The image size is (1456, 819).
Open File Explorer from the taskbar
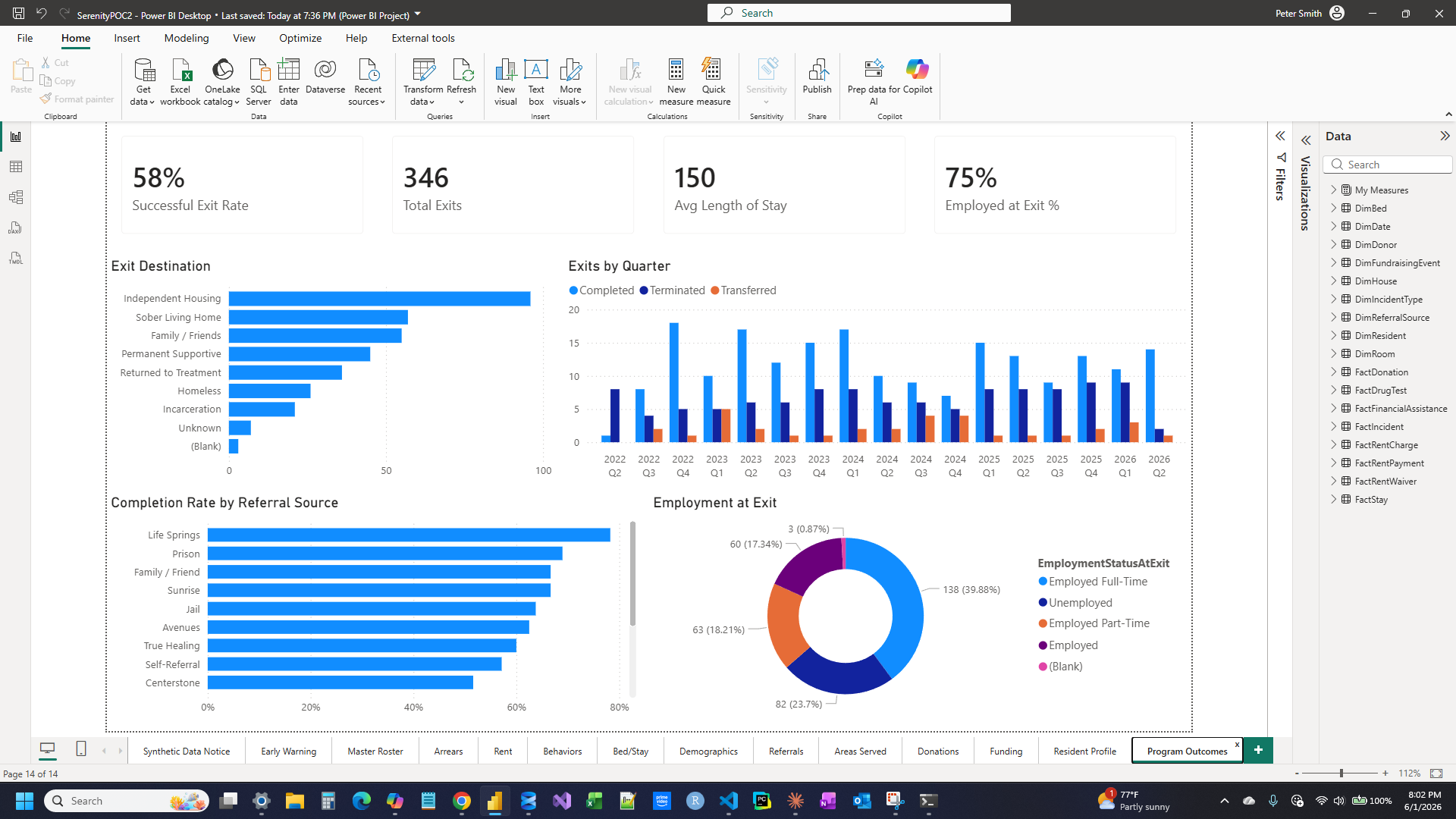click(x=295, y=801)
